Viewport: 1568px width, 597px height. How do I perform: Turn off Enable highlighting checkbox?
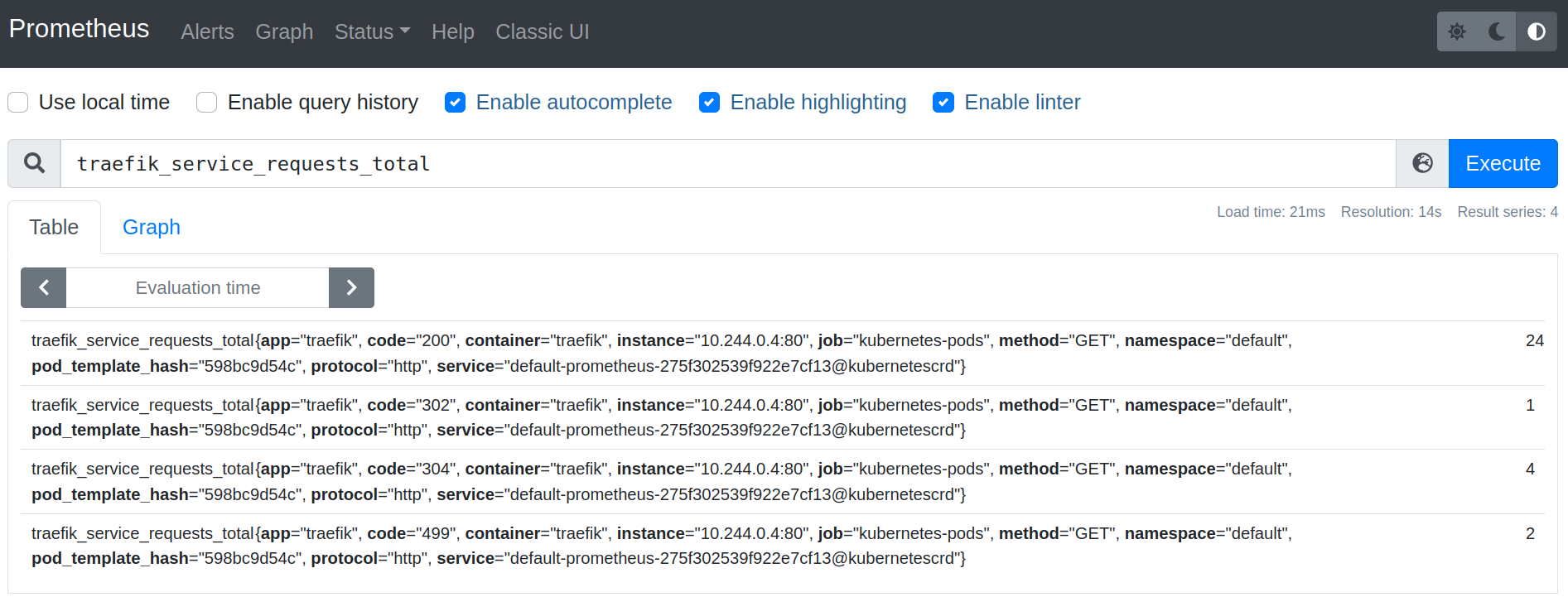tap(709, 102)
